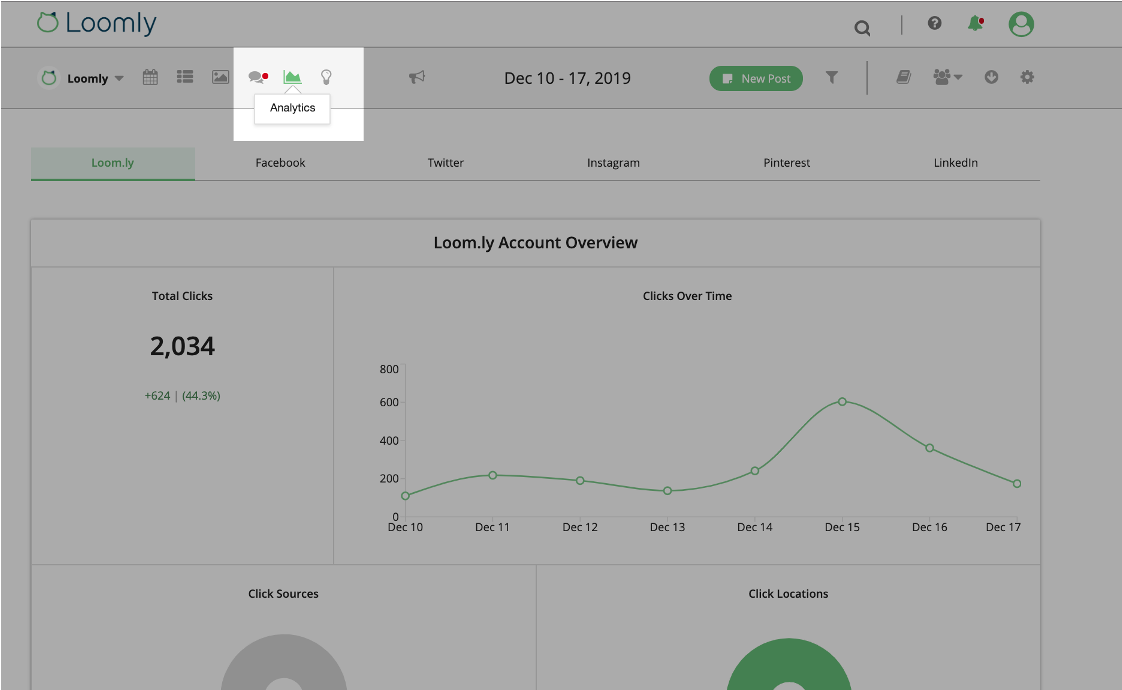This screenshot has height=690, width=1122.
Task: Select the Loom.ly tab
Action: pos(112,163)
